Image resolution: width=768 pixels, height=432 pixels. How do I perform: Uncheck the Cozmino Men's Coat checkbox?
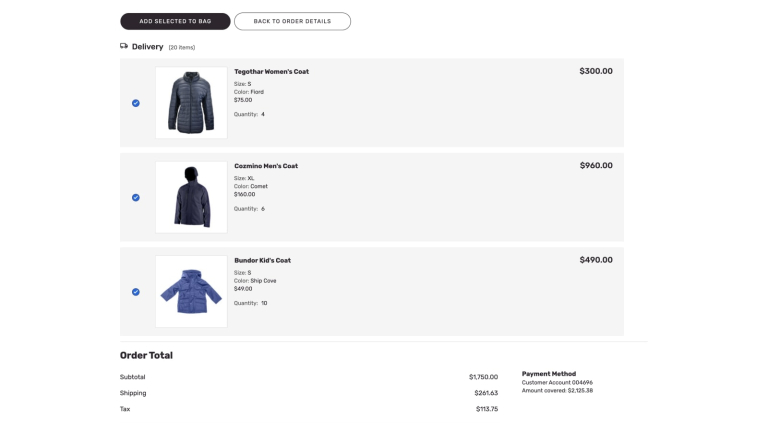click(x=136, y=197)
